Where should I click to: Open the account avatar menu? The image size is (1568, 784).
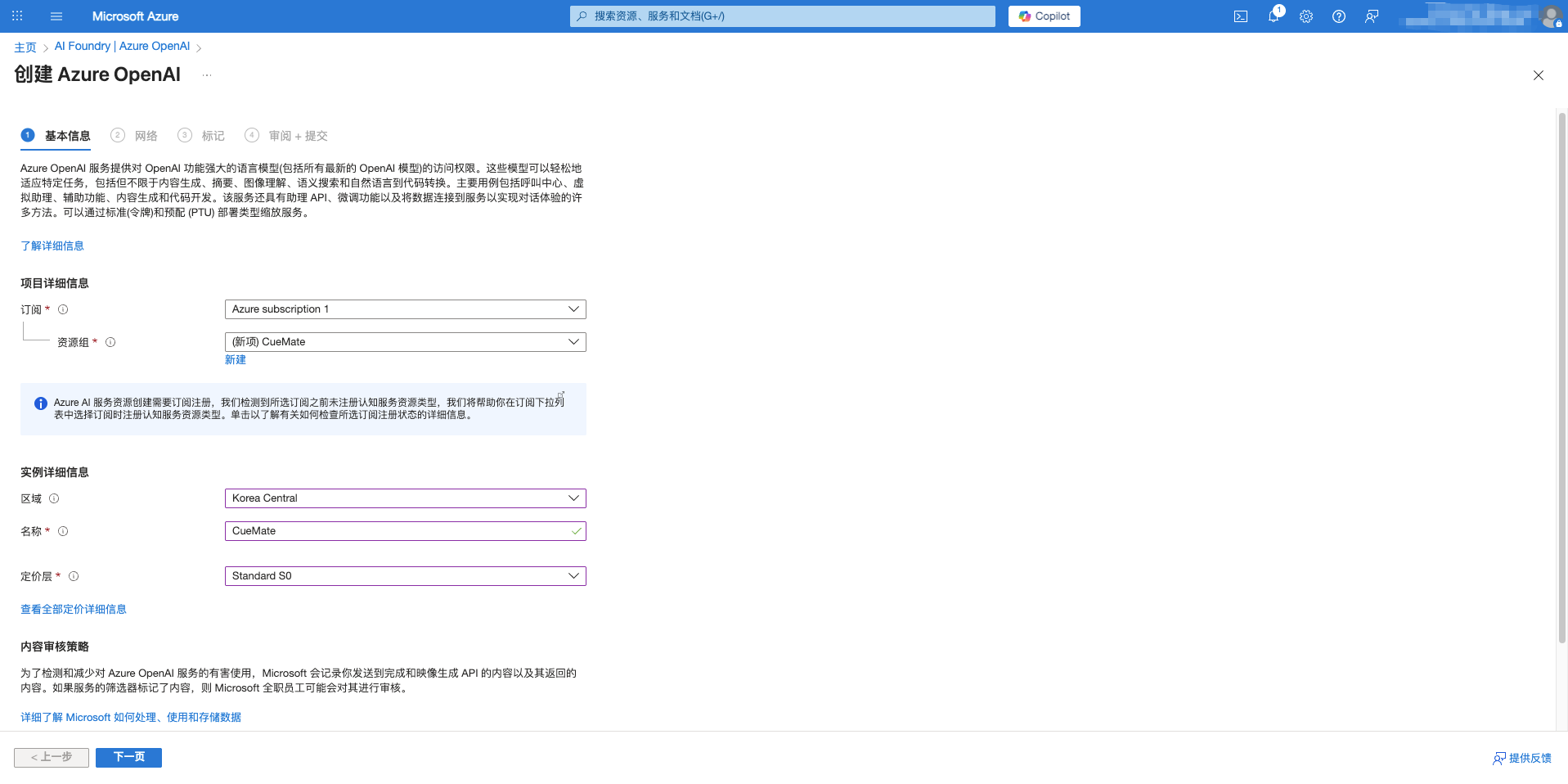[x=1553, y=16]
